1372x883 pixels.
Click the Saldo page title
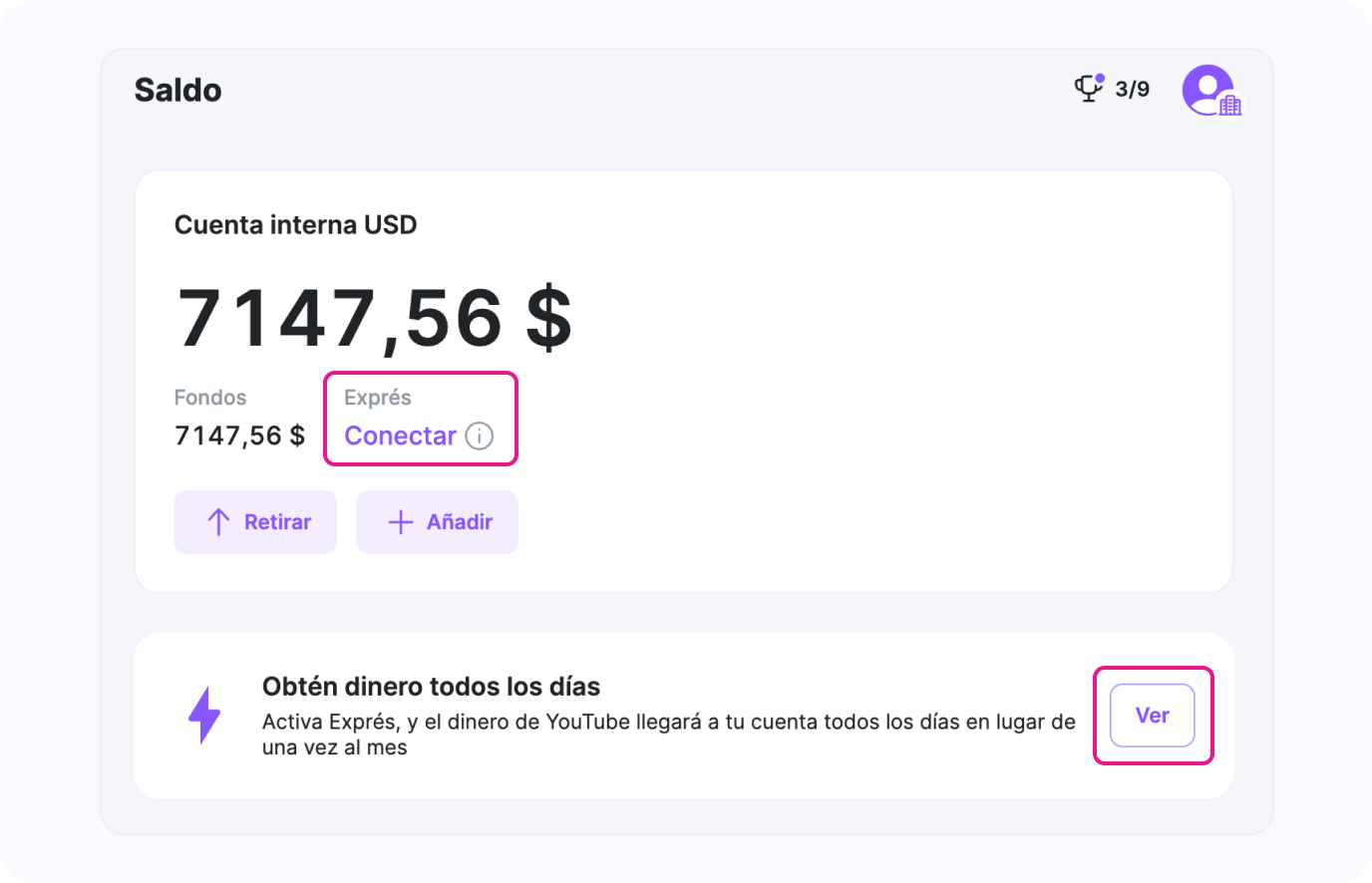point(178,90)
